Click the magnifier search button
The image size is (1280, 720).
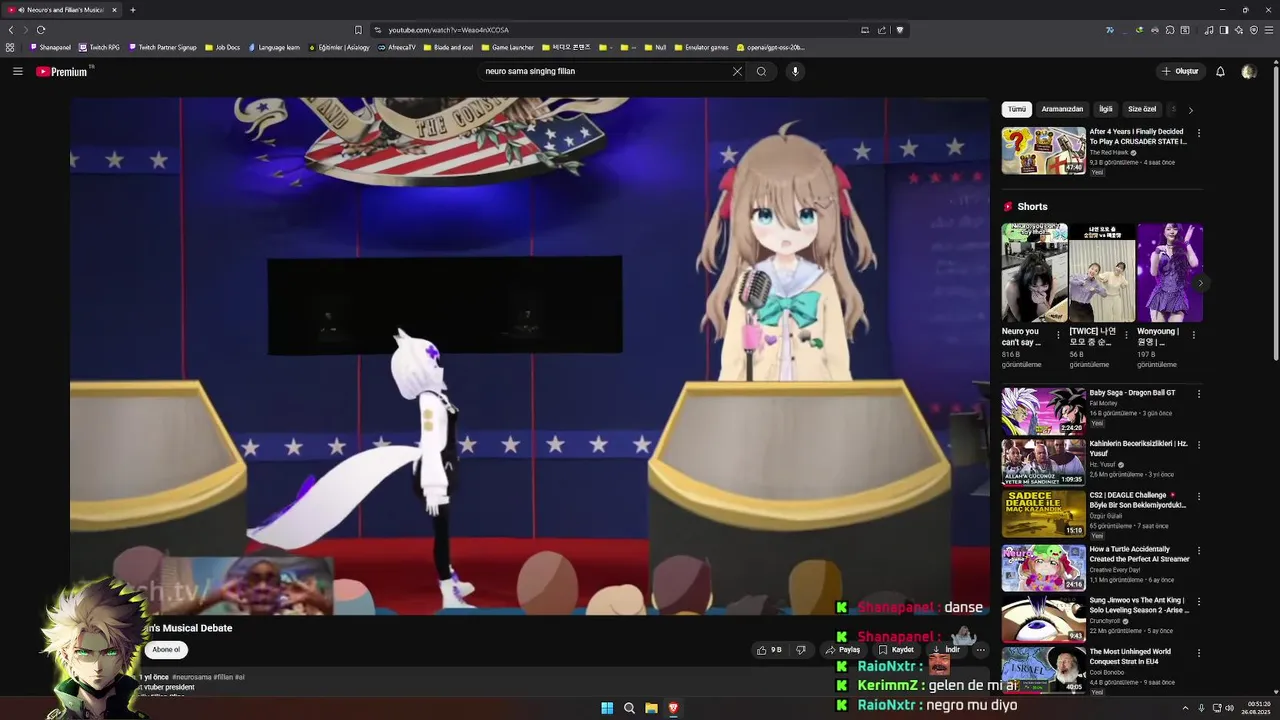coord(762,71)
